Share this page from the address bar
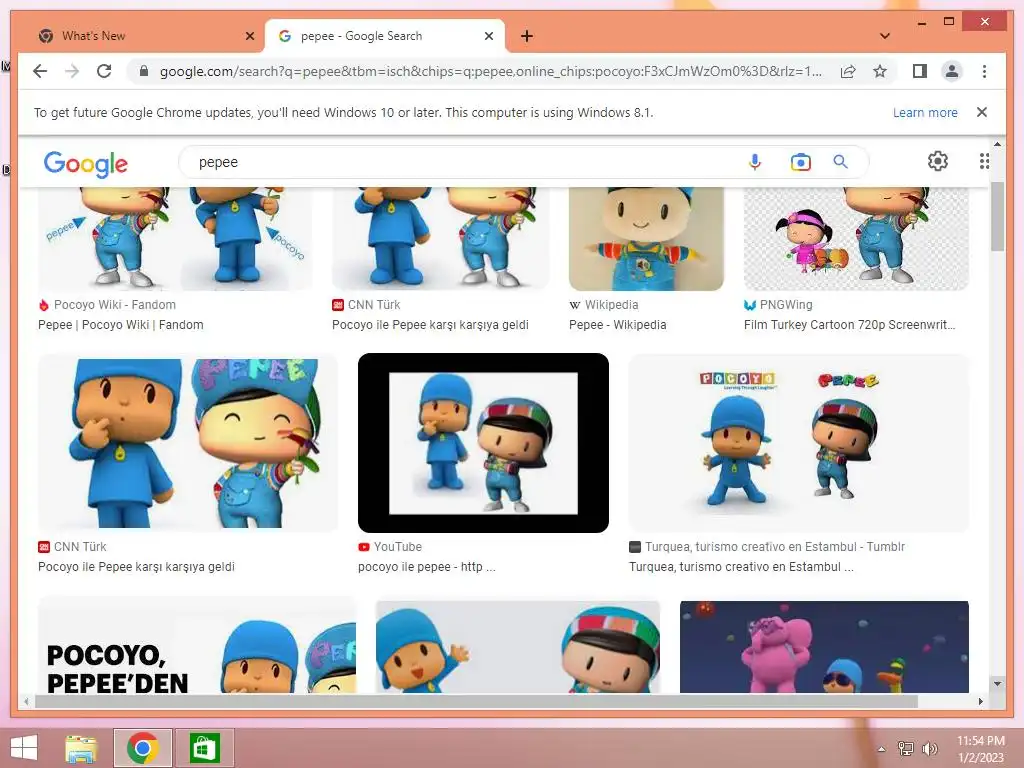Viewport: 1024px width, 768px height. [848, 71]
